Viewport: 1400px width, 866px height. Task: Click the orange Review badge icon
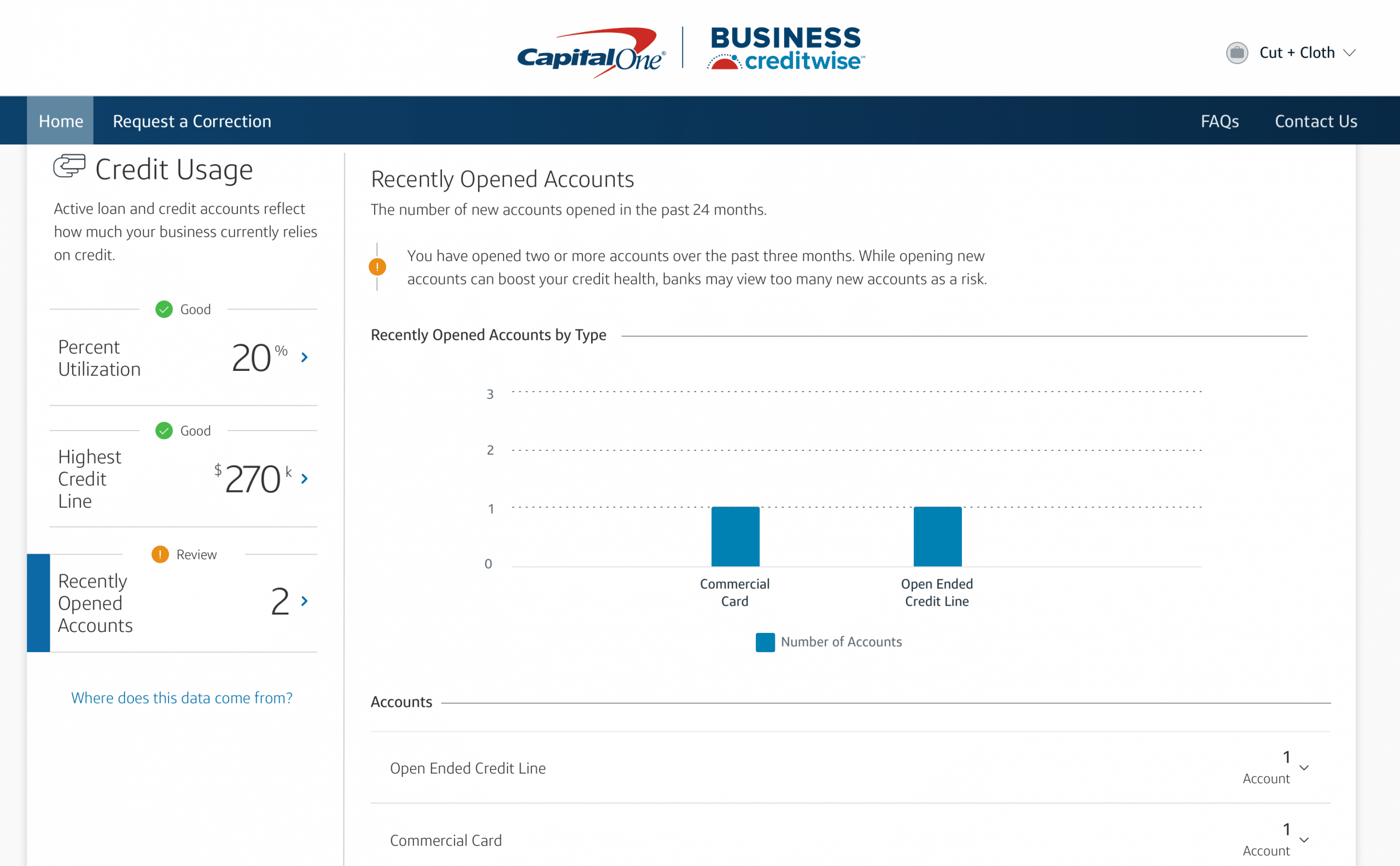pyautogui.click(x=160, y=554)
